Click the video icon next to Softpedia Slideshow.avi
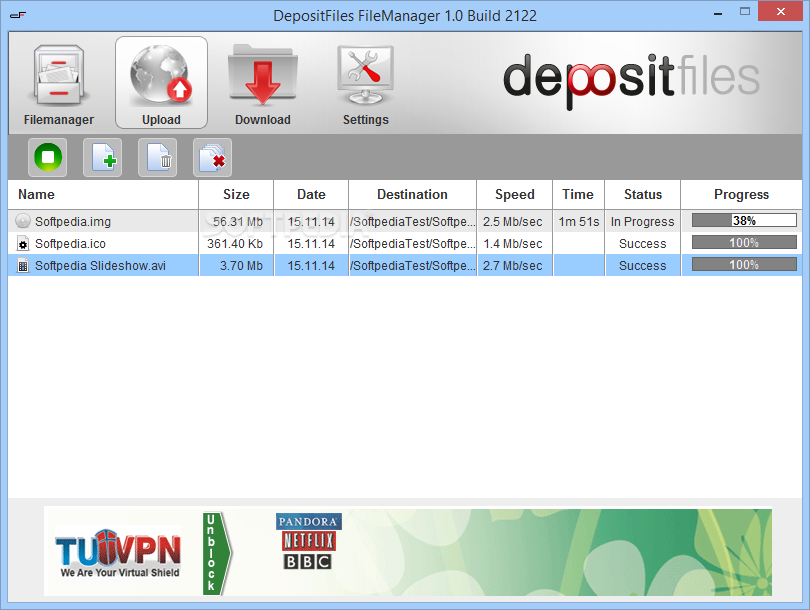 click(23, 265)
